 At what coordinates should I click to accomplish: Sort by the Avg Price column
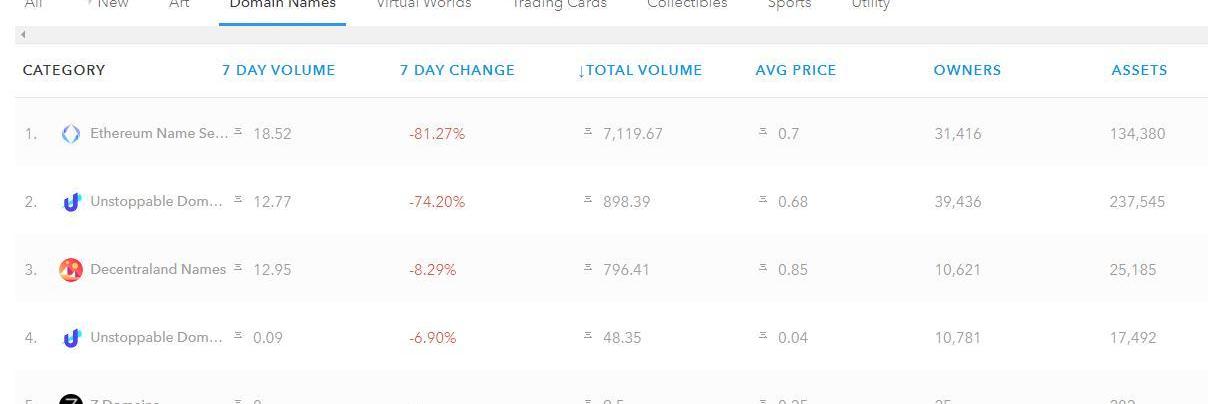[x=795, y=70]
